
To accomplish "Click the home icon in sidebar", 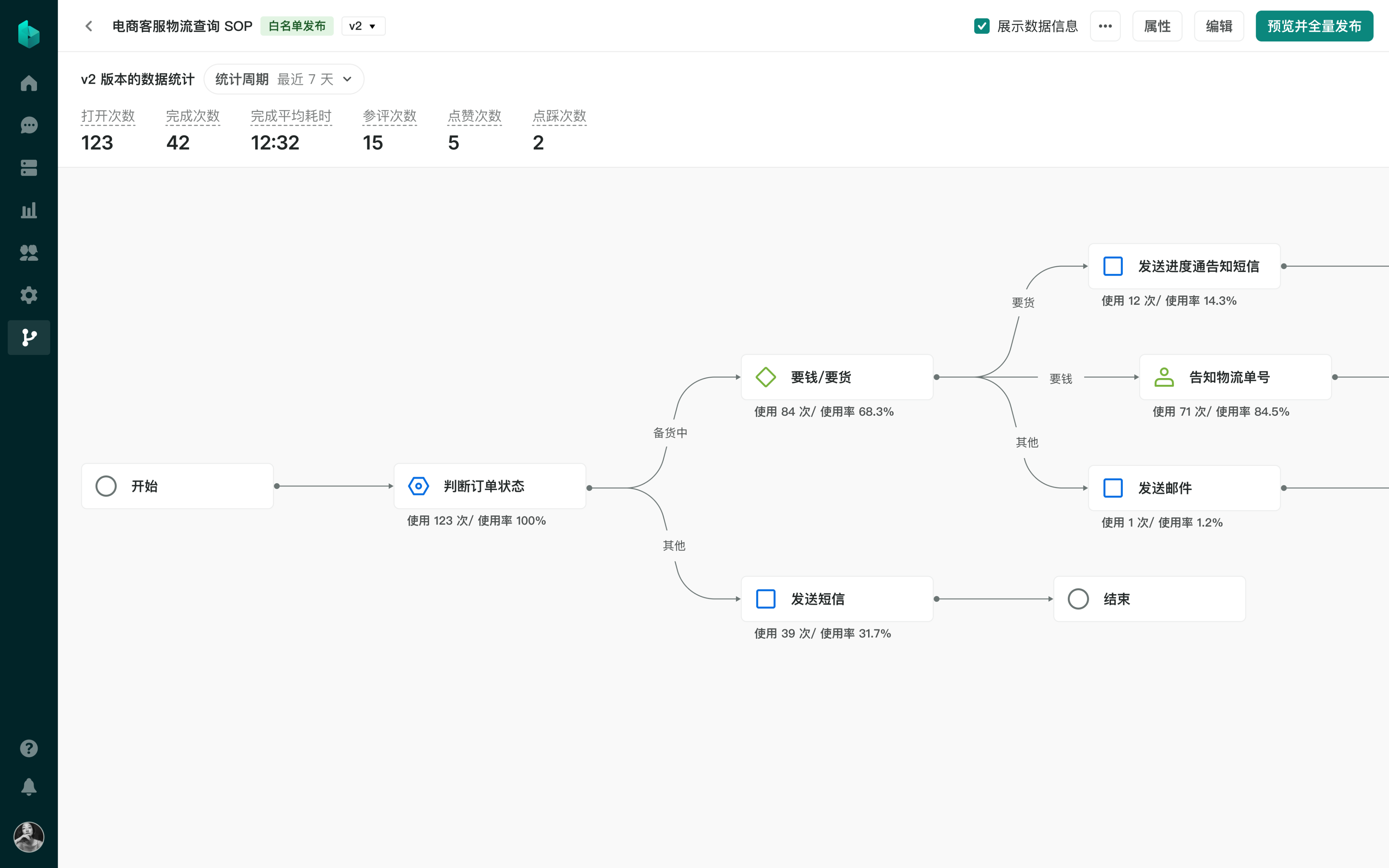I will pyautogui.click(x=29, y=83).
